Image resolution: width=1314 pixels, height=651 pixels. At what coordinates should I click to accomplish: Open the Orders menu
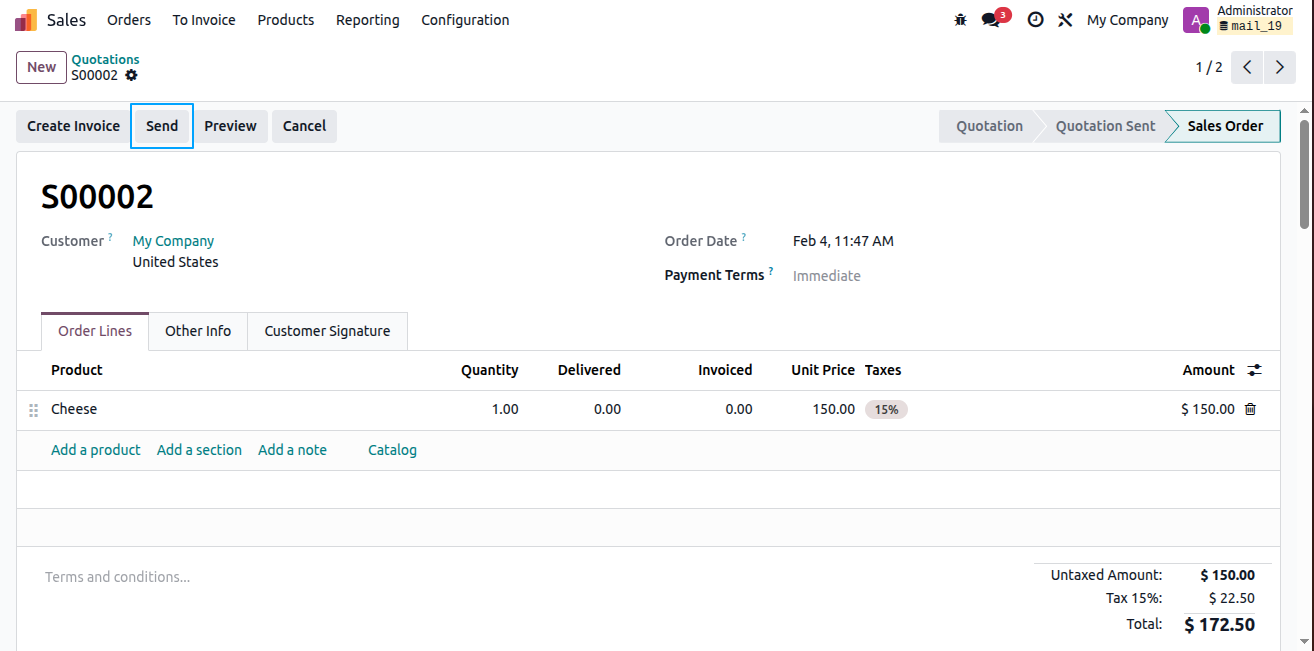pyautogui.click(x=129, y=20)
